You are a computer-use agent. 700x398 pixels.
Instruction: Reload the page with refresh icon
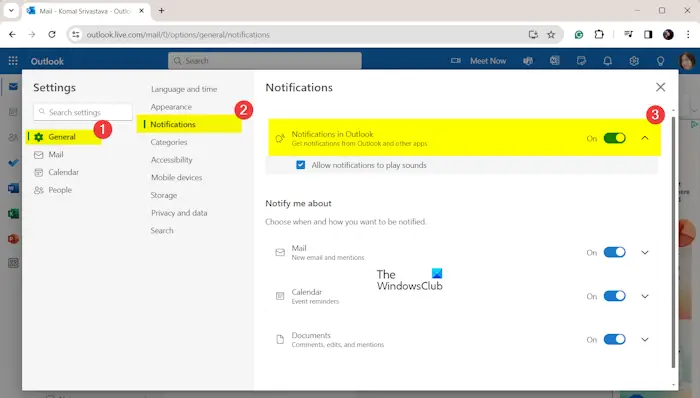coord(52,34)
